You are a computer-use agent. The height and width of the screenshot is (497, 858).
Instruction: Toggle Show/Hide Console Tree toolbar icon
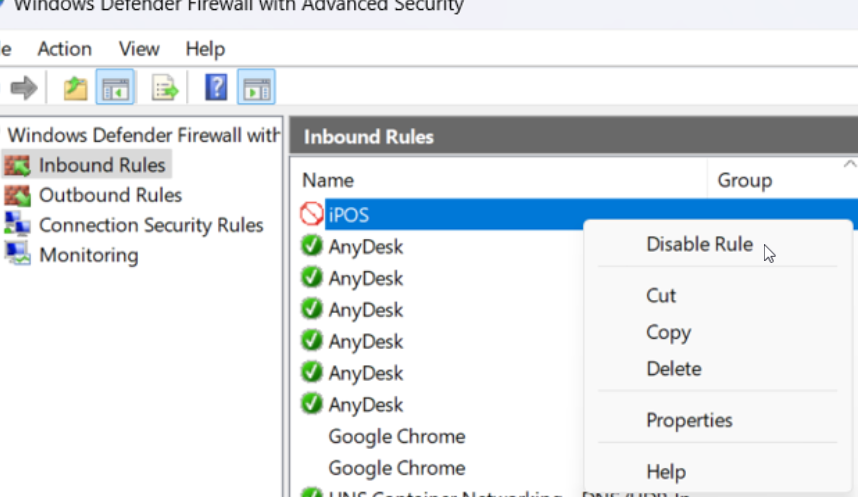pos(115,87)
